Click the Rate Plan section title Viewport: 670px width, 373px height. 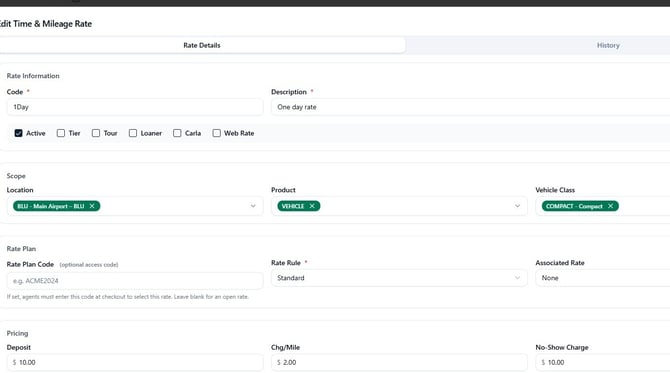click(x=21, y=249)
